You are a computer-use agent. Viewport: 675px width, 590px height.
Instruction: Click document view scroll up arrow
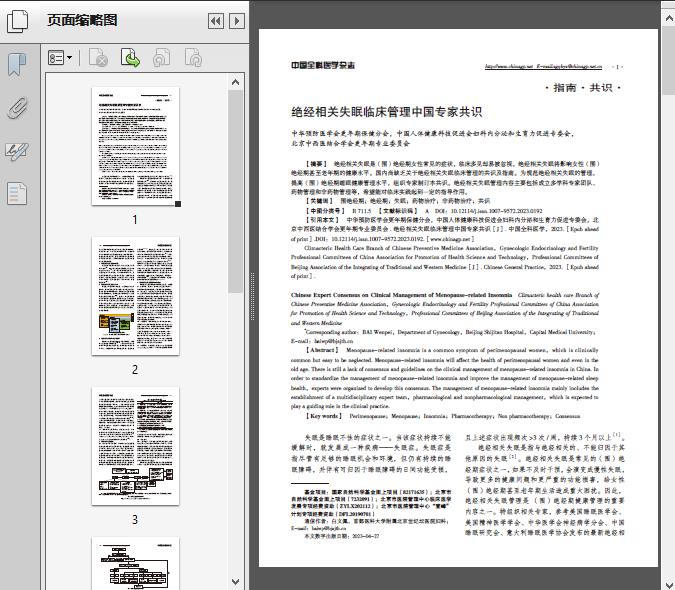[x=669, y=18]
